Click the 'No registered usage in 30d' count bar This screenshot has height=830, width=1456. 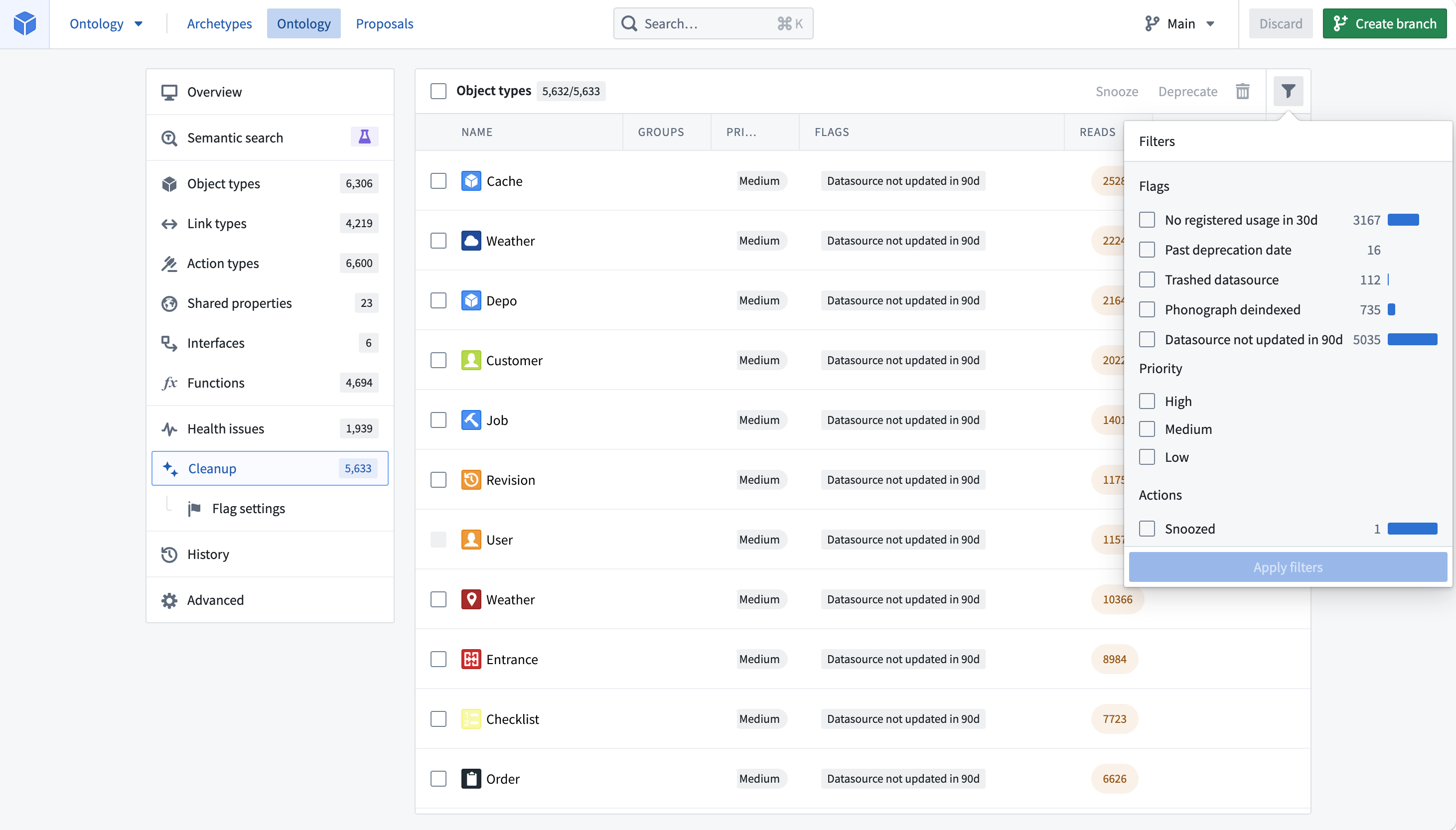(1403, 220)
